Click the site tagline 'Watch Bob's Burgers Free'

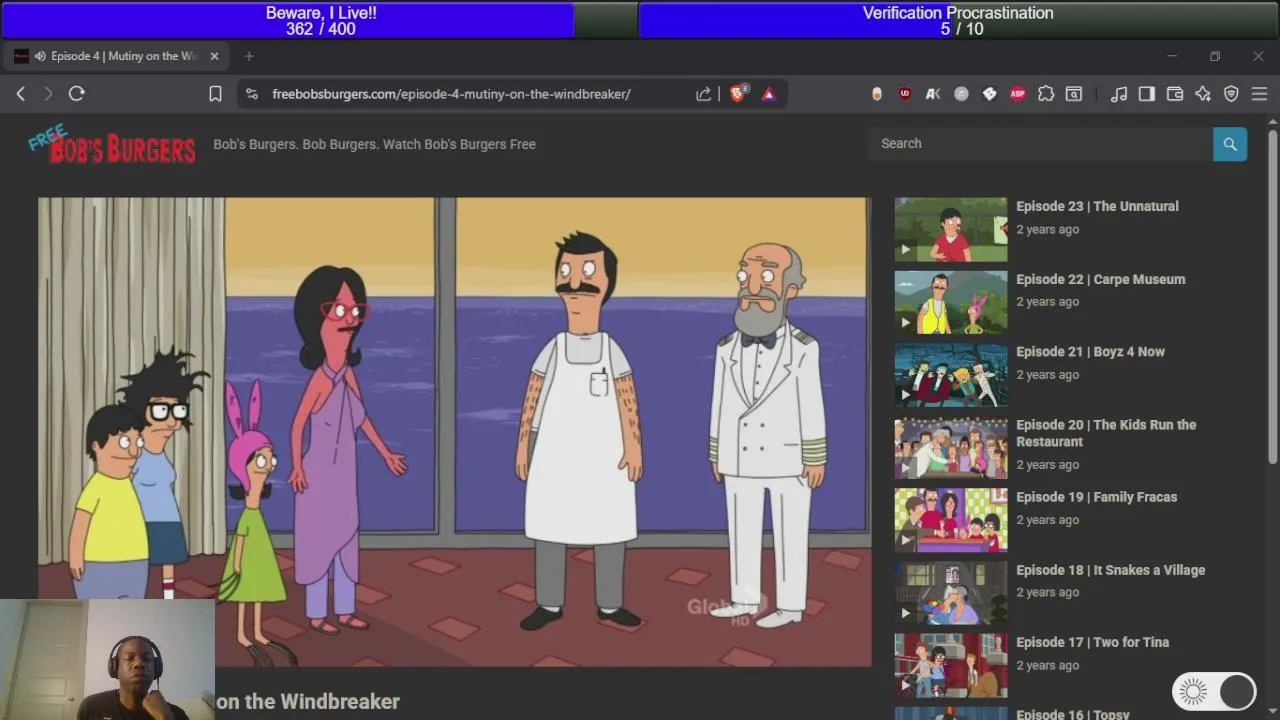460,144
